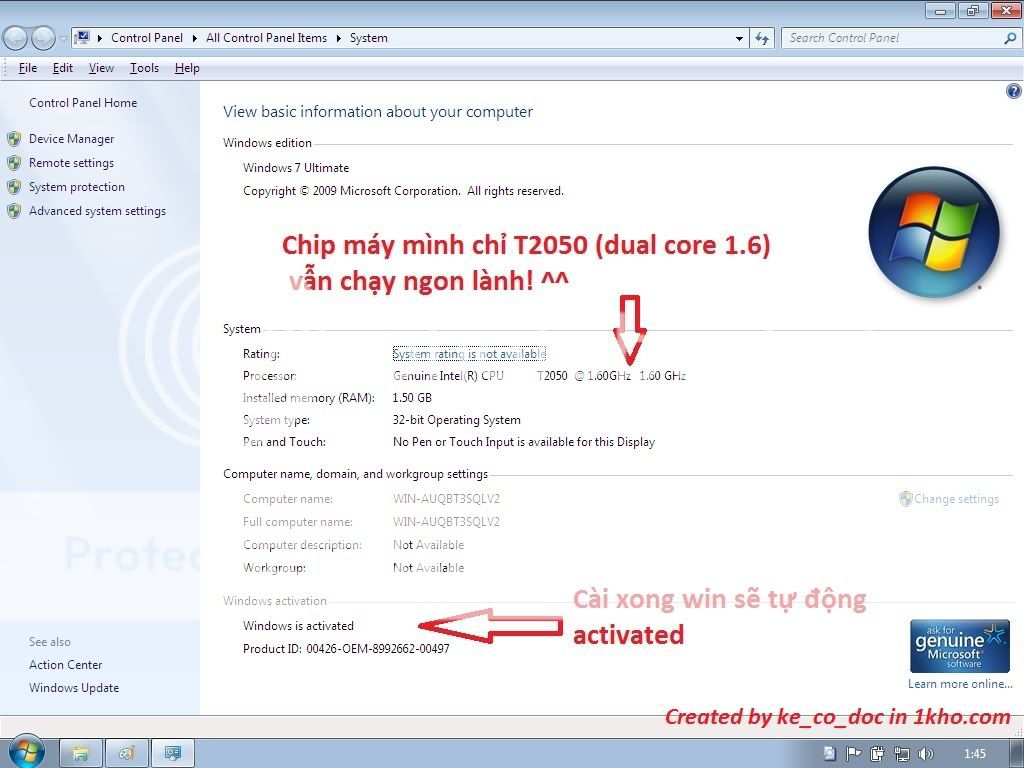The image size is (1024, 768).
Task: Minimize the System window
Action: 940,11
